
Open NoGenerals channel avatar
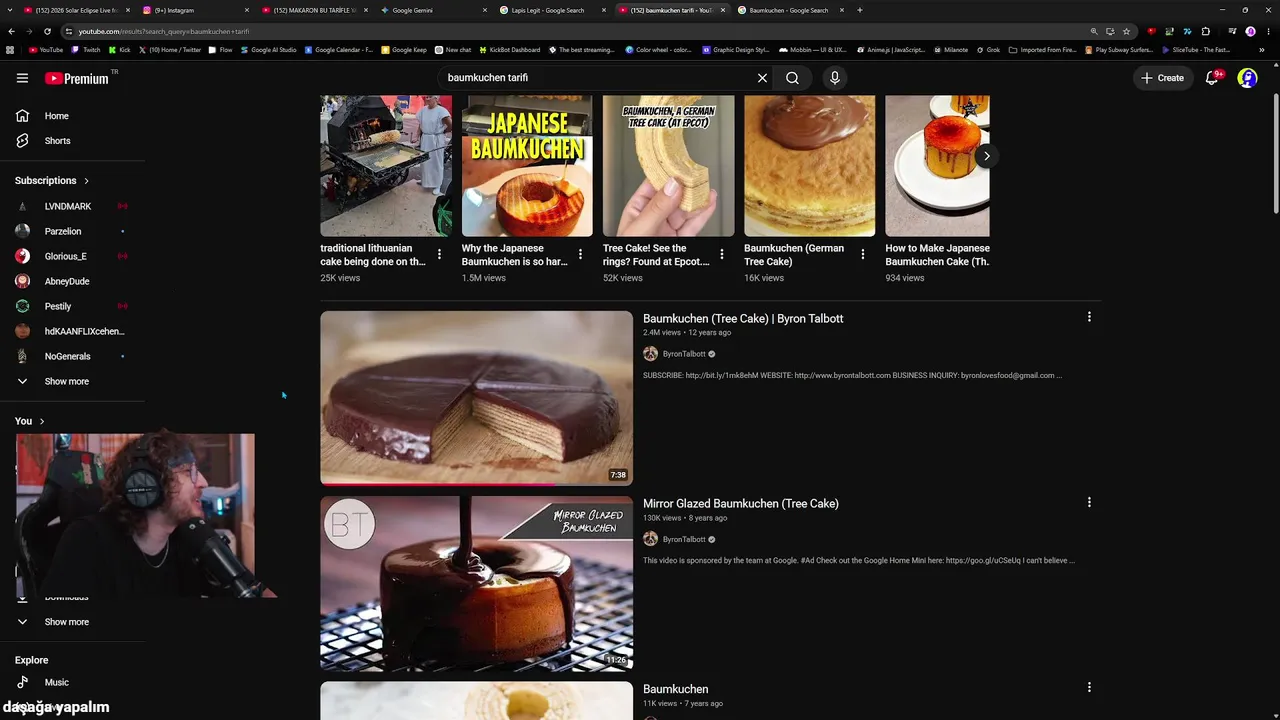[22, 356]
